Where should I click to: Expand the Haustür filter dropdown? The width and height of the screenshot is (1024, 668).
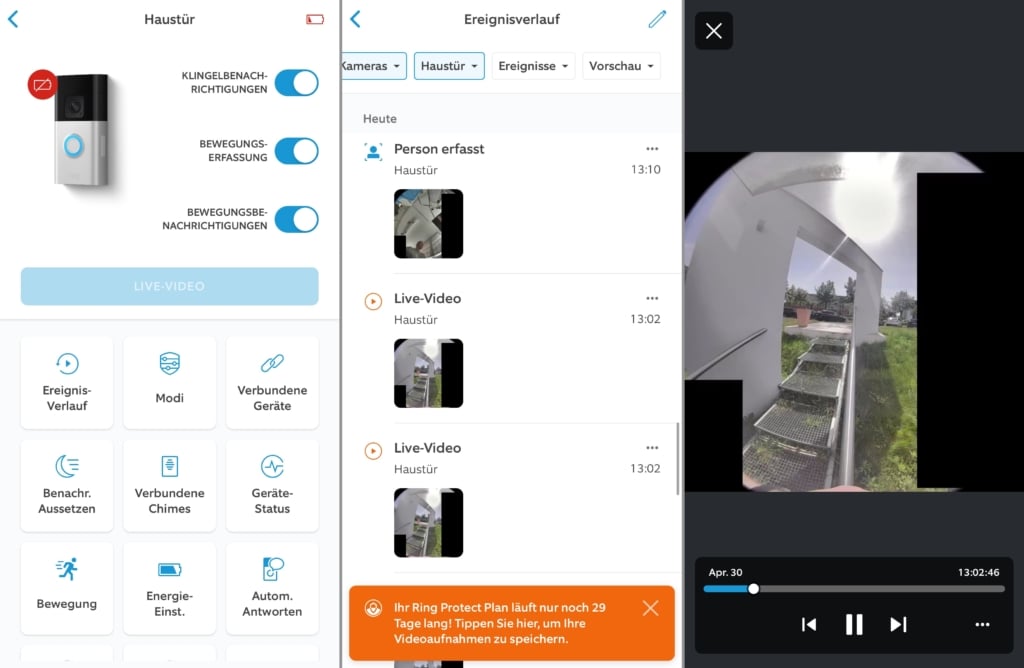449,66
